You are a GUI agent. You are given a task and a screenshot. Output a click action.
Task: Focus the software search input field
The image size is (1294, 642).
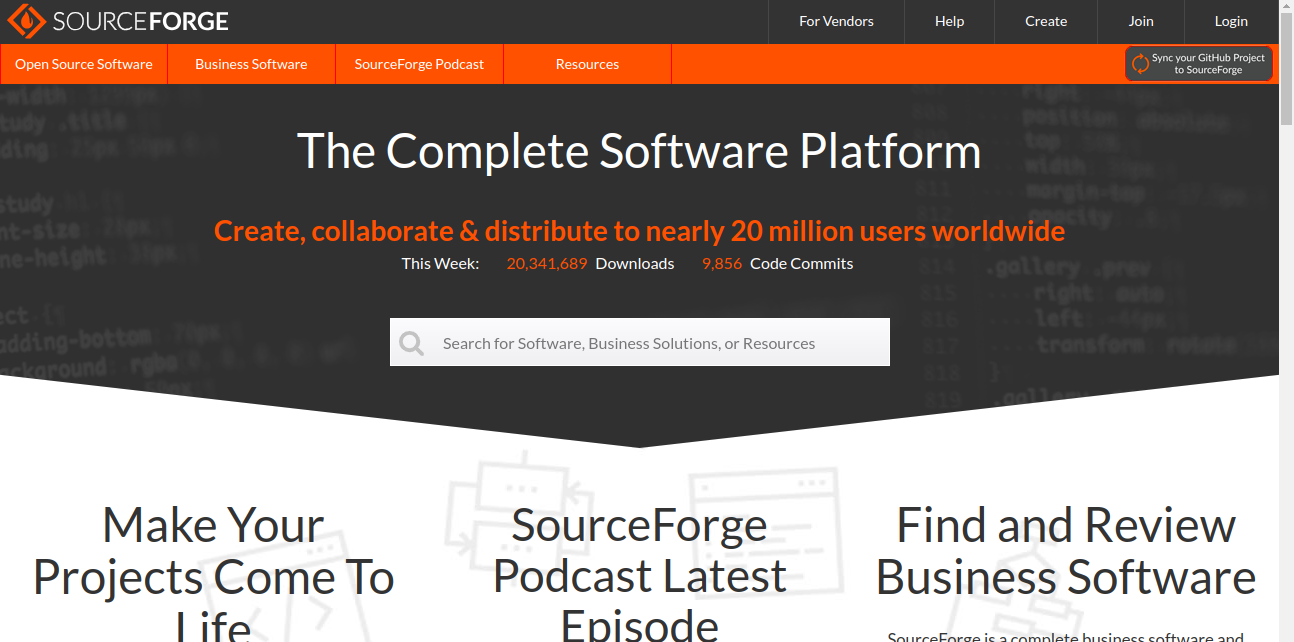click(x=640, y=342)
